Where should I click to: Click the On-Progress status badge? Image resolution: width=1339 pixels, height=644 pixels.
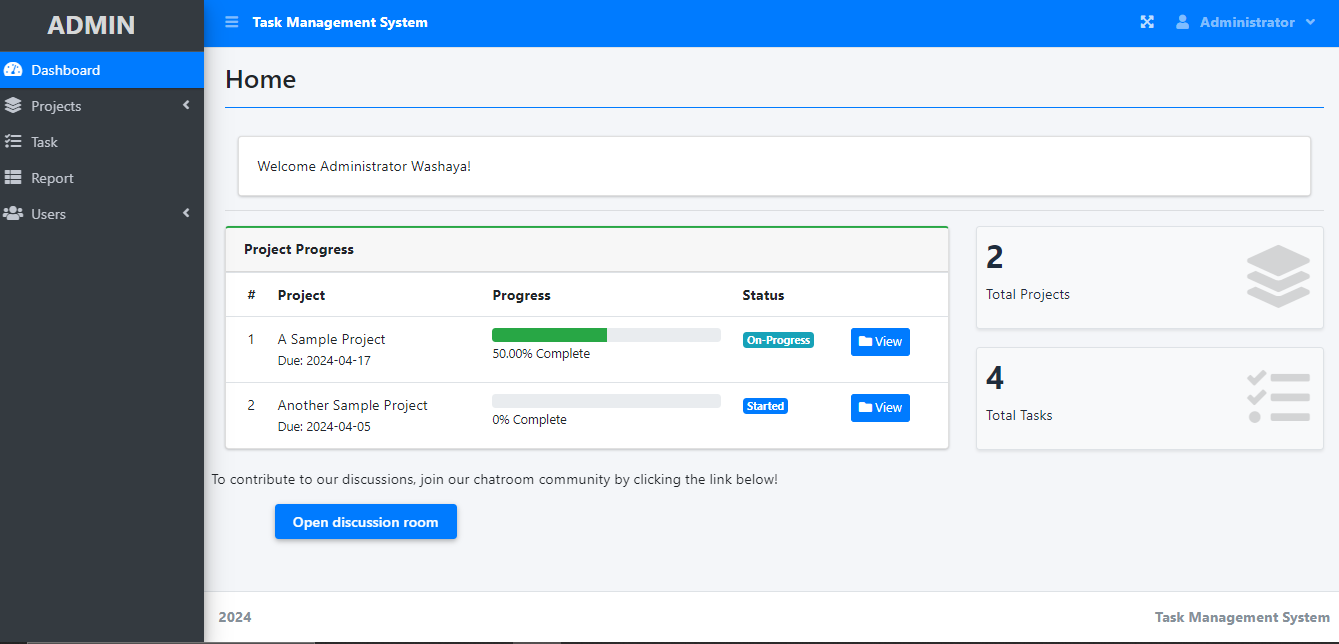point(778,340)
